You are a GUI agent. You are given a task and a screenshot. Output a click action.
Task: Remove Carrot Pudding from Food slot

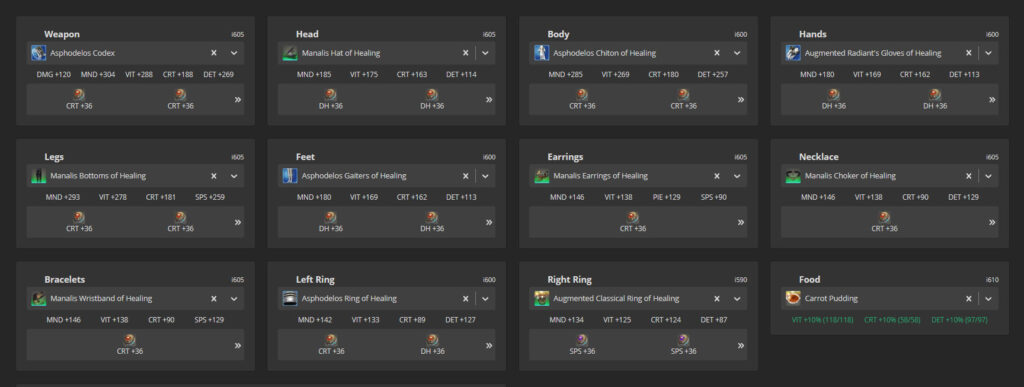[968, 298]
